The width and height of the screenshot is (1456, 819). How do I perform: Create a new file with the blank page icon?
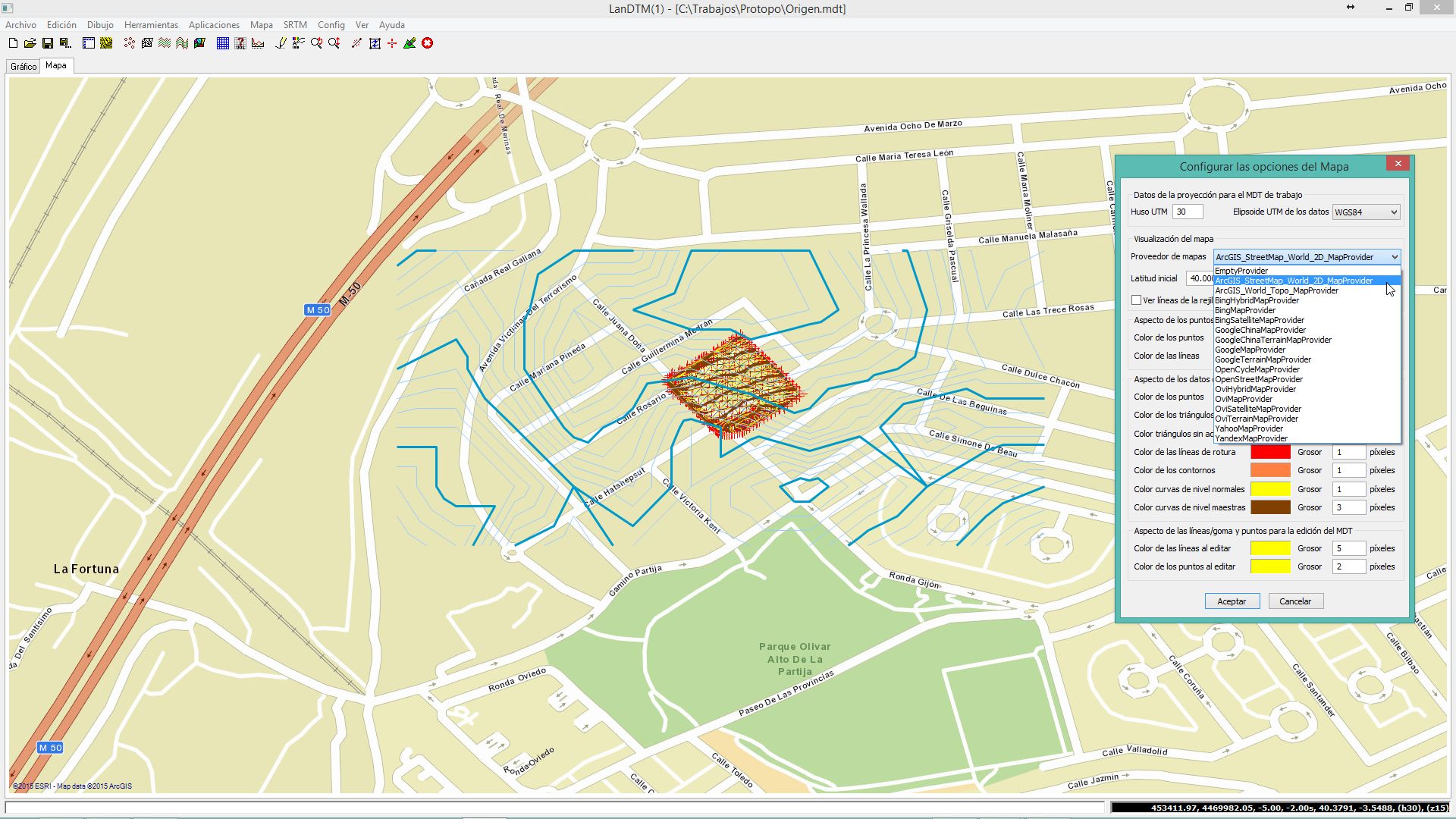pos(13,43)
